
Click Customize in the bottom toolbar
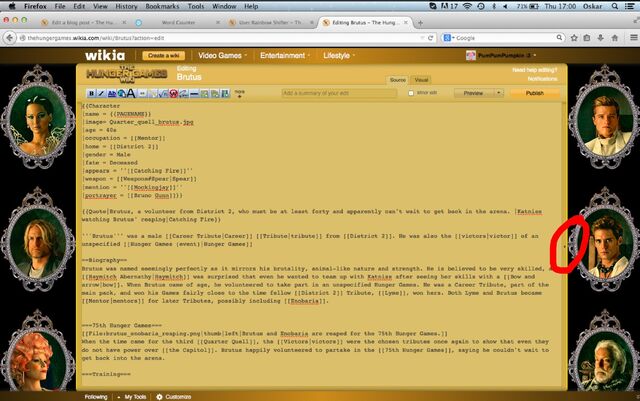coord(174,397)
